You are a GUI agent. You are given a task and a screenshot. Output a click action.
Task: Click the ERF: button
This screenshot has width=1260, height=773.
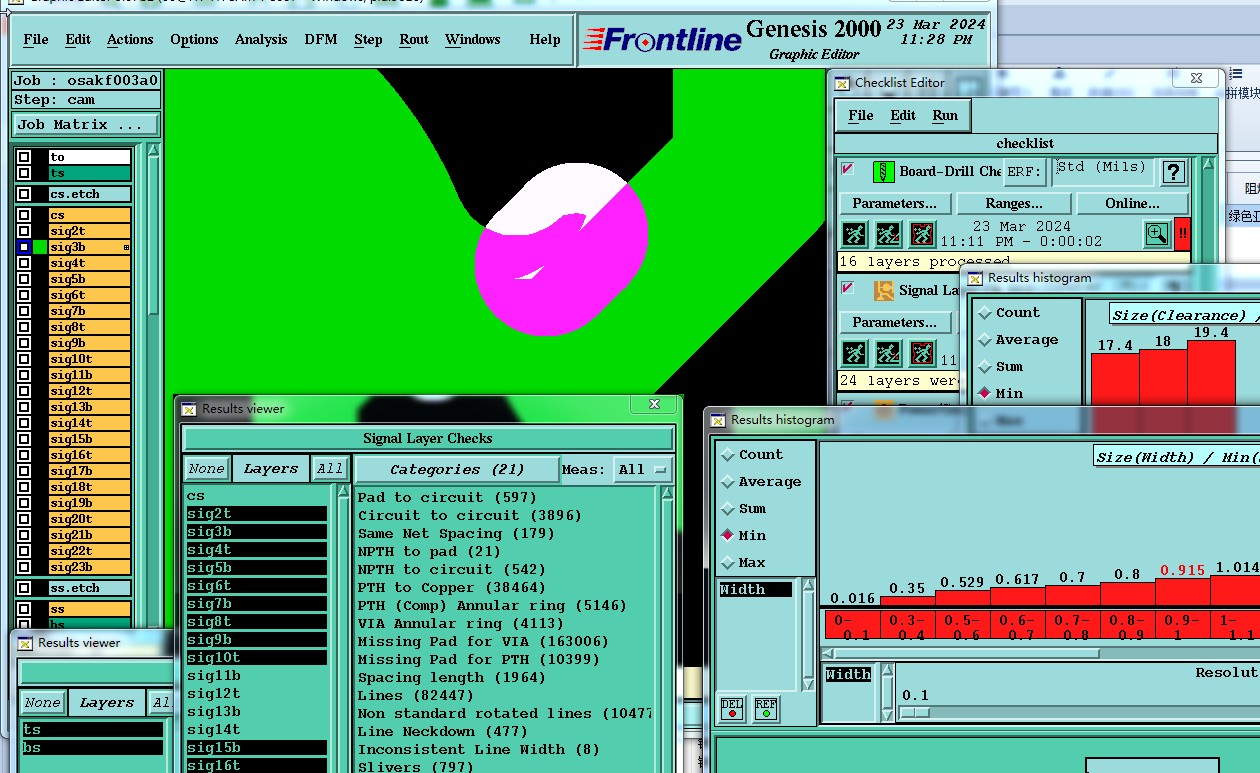click(1025, 171)
